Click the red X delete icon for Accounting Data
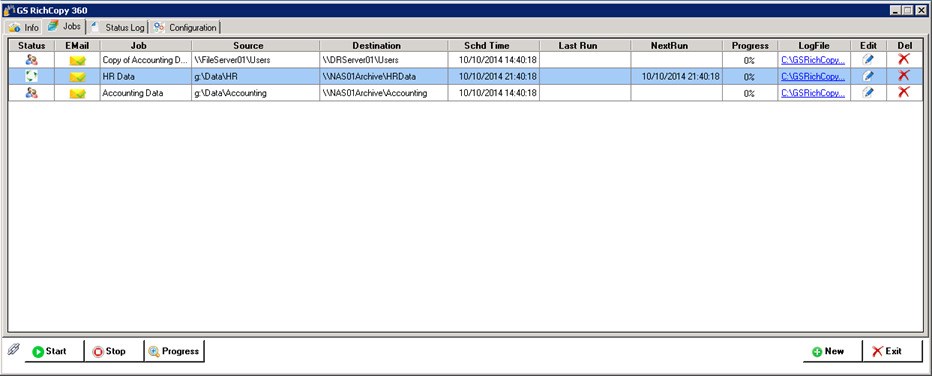Screen dimensions: 932x376 coord(903,92)
